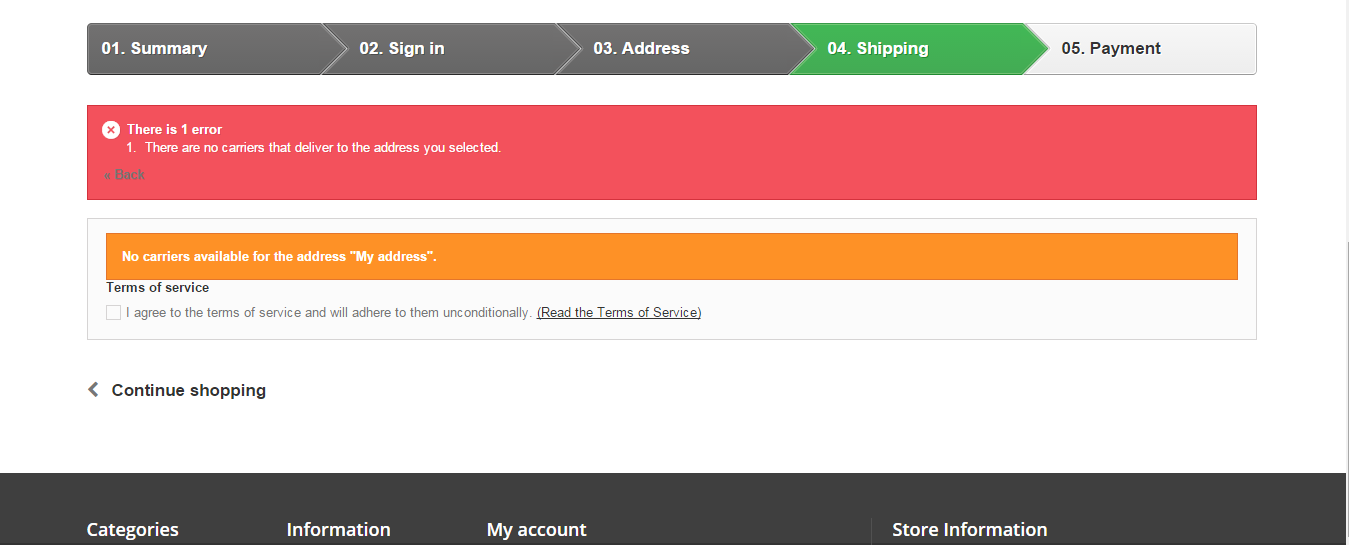The image size is (1349, 545).
Task: Click the "I agree to the terms" label text
Action: 328,313
